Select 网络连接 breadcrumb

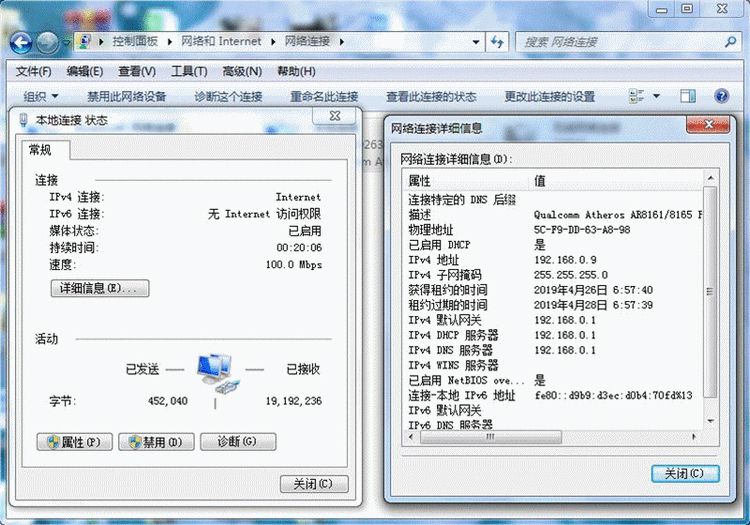click(308, 42)
